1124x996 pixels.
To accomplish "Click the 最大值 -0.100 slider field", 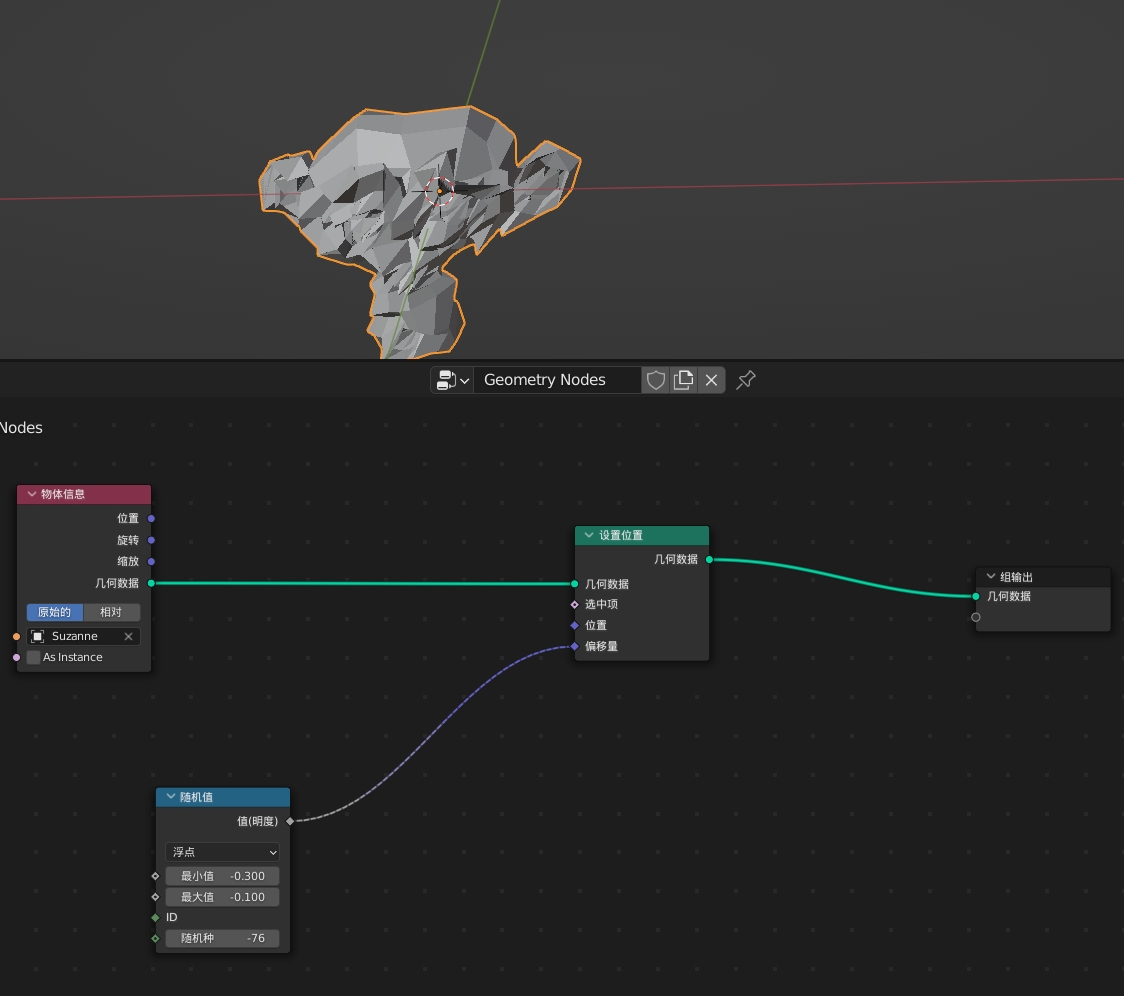I will point(222,897).
